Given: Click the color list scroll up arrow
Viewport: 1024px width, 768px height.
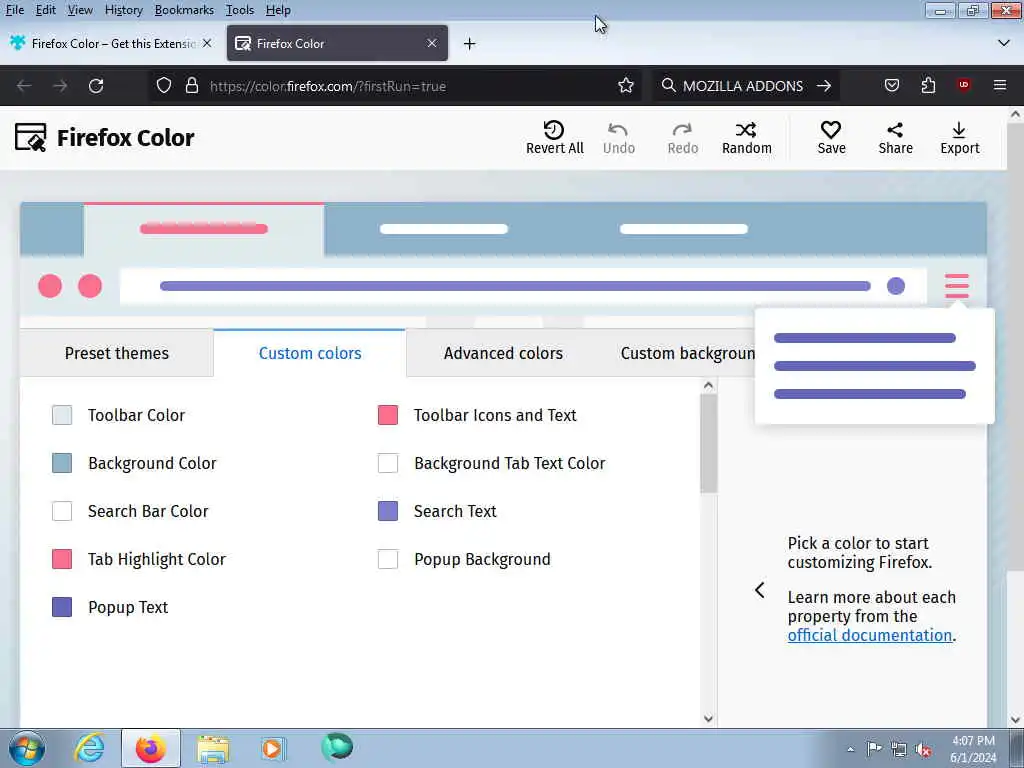Looking at the screenshot, I should point(709,385).
